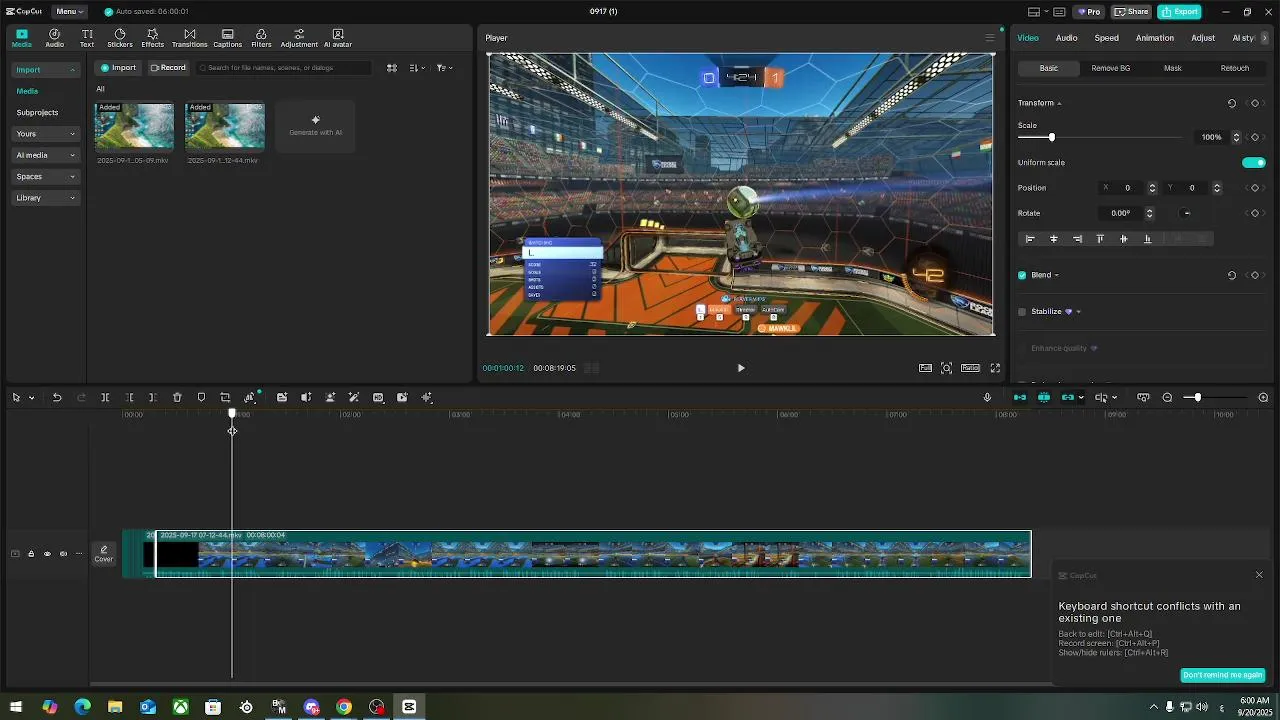Image resolution: width=1280 pixels, height=720 pixels.
Task: Lock the main video track
Action: click(x=31, y=554)
